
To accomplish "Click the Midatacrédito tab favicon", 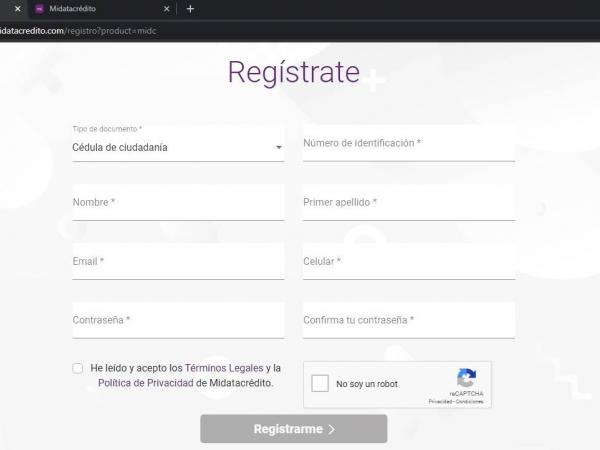I will pyautogui.click(x=39, y=9).
